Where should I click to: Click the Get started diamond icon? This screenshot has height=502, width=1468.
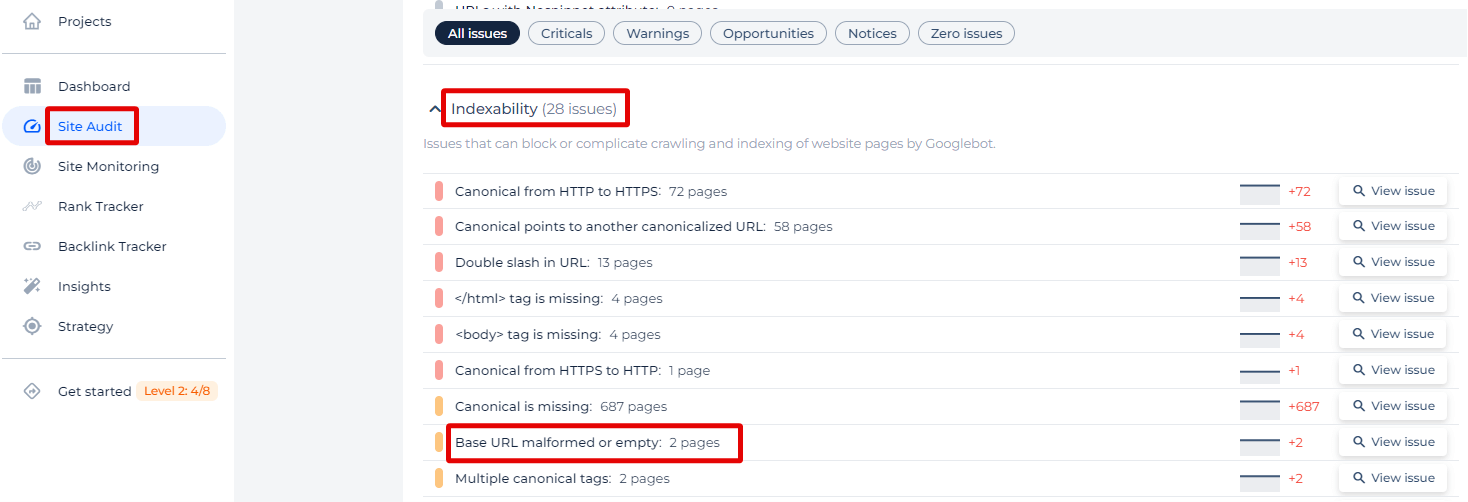[x=32, y=391]
